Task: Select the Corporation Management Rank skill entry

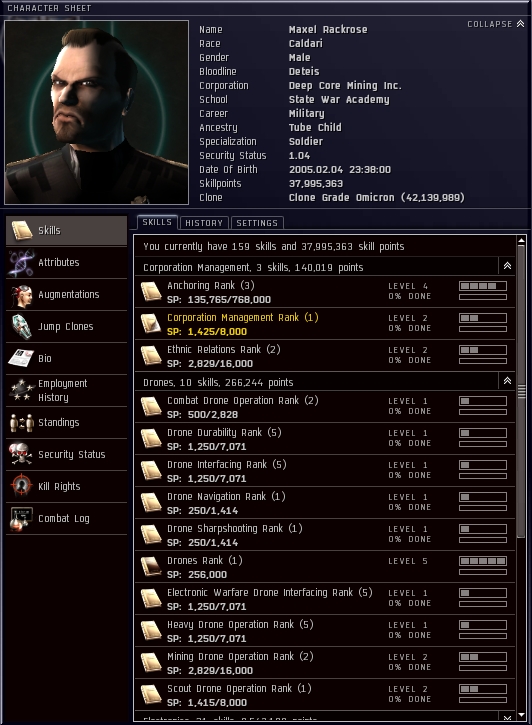Action: click(325, 324)
